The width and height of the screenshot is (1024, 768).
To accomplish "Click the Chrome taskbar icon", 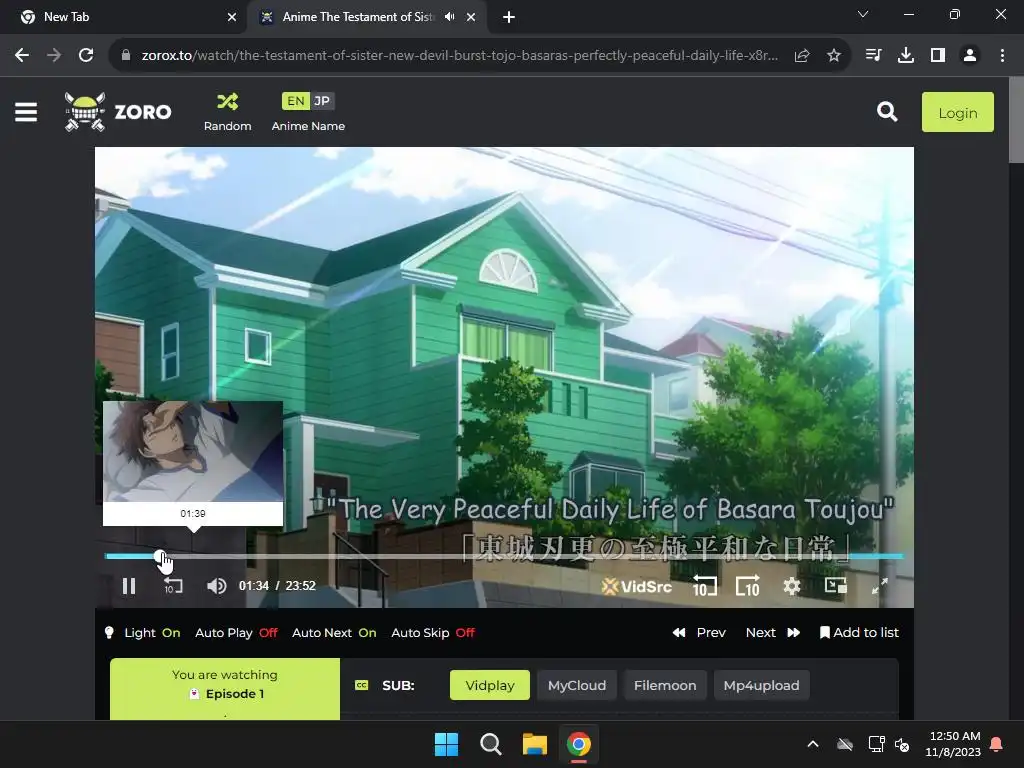I will tap(579, 744).
